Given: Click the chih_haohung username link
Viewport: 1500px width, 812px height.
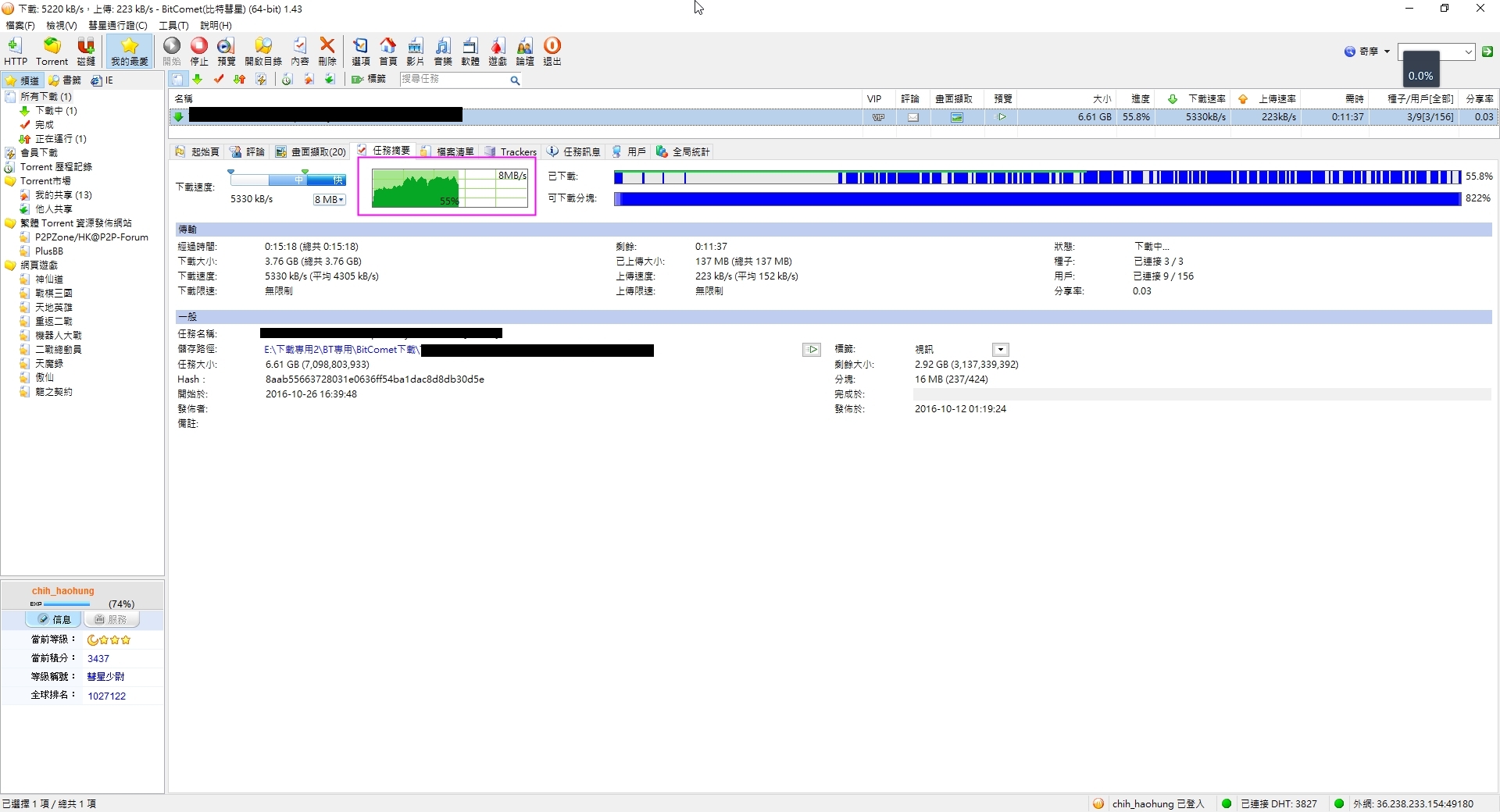Looking at the screenshot, I should click(63, 591).
